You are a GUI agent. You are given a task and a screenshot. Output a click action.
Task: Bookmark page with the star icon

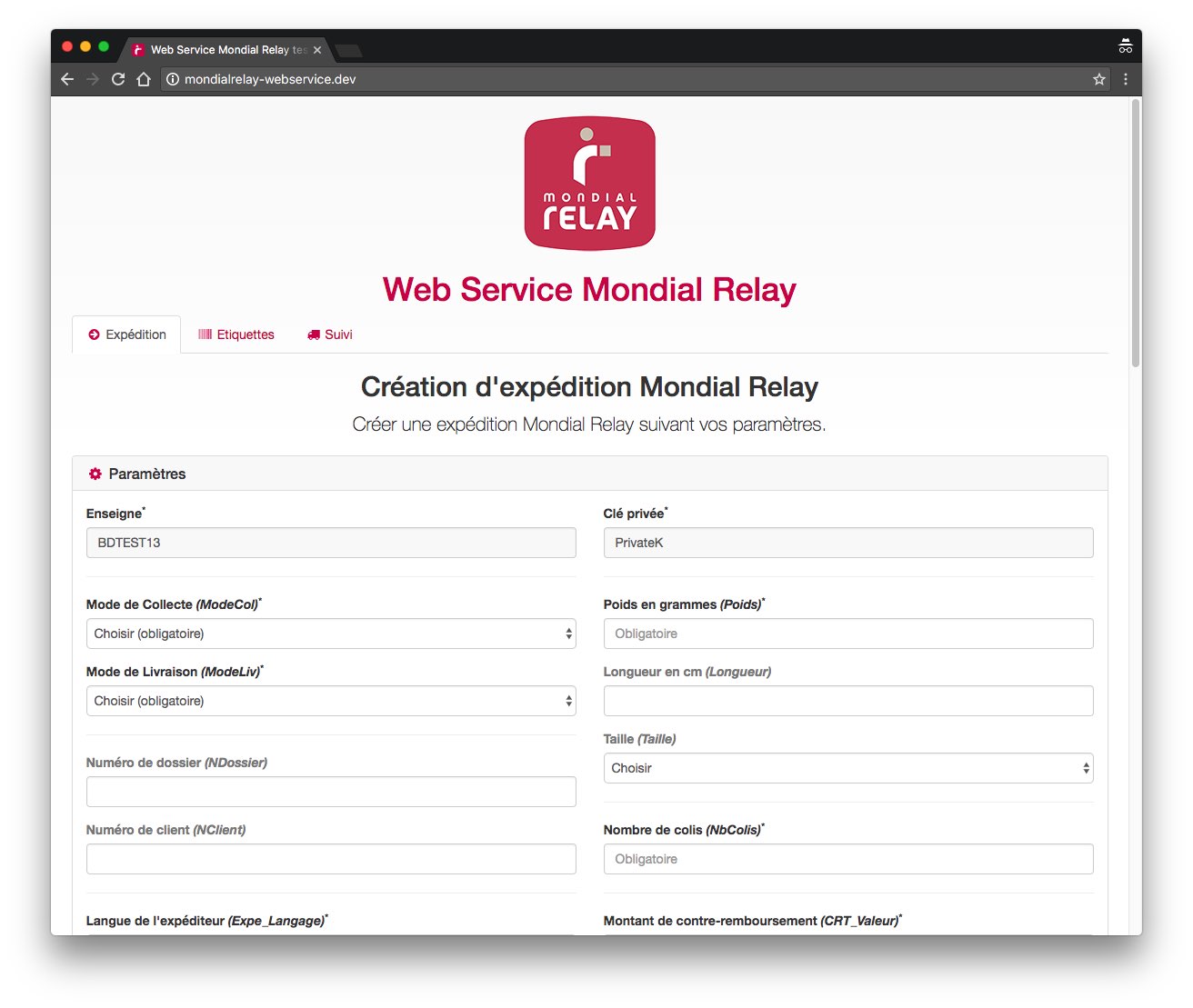[x=1099, y=79]
